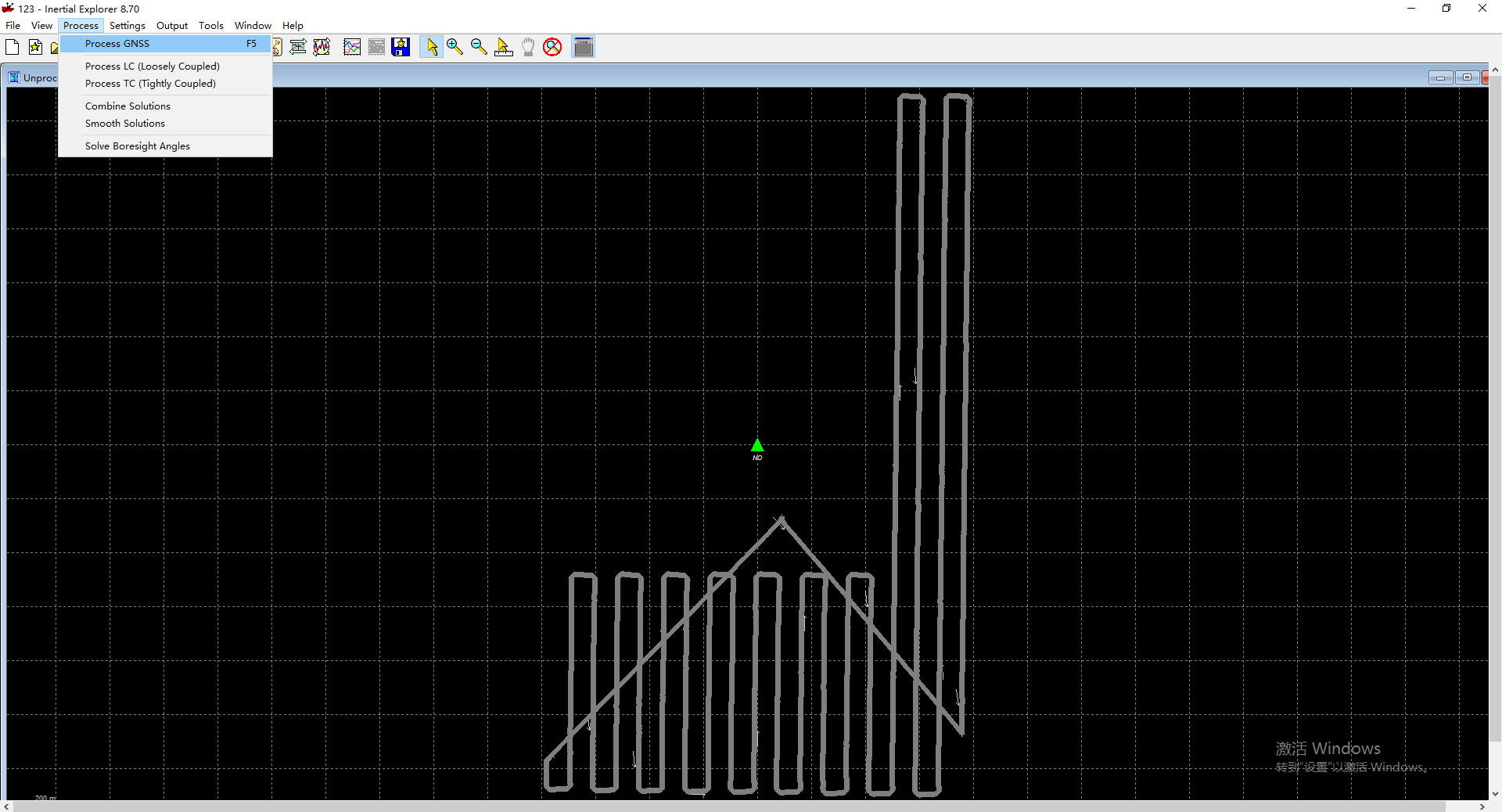Viewport: 1502px width, 812px height.
Task: Activate the Zoom In magnifier tool
Action: tap(455, 47)
